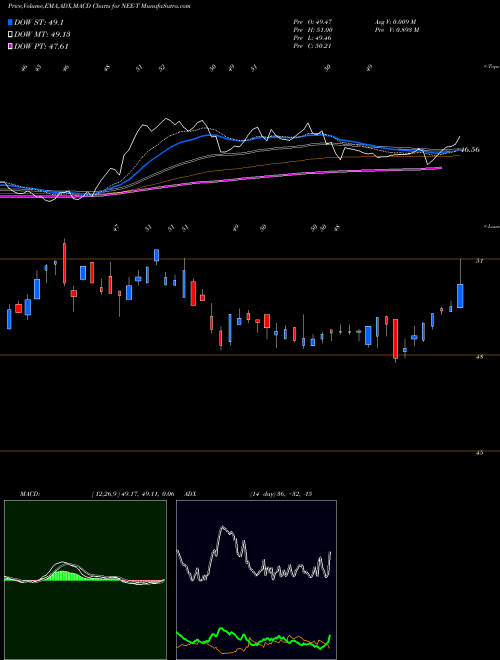The image size is (500, 660).
Task: Click the 45 price level label
Action: (x=479, y=453)
